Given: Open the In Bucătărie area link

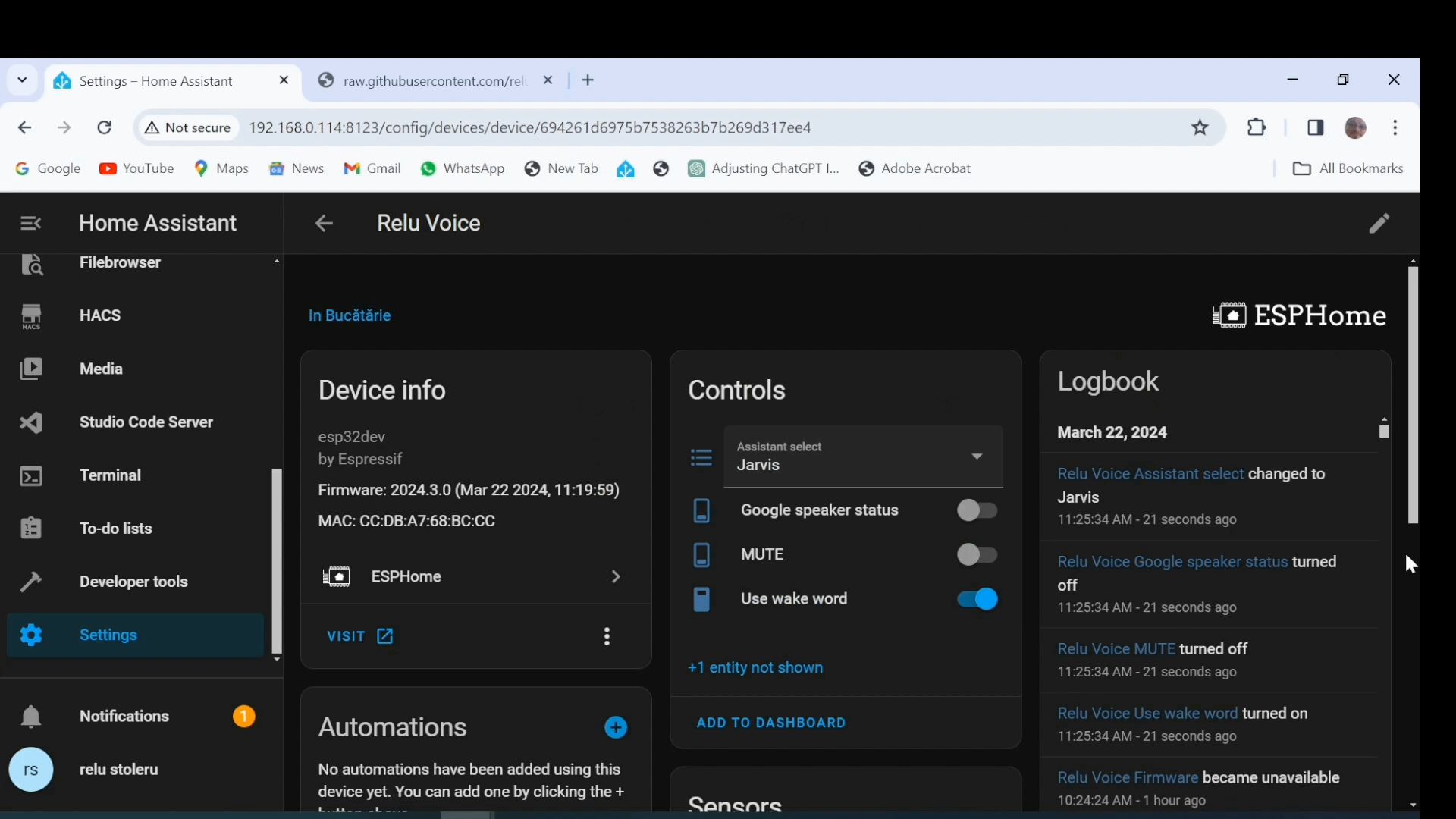Looking at the screenshot, I should pos(350,315).
